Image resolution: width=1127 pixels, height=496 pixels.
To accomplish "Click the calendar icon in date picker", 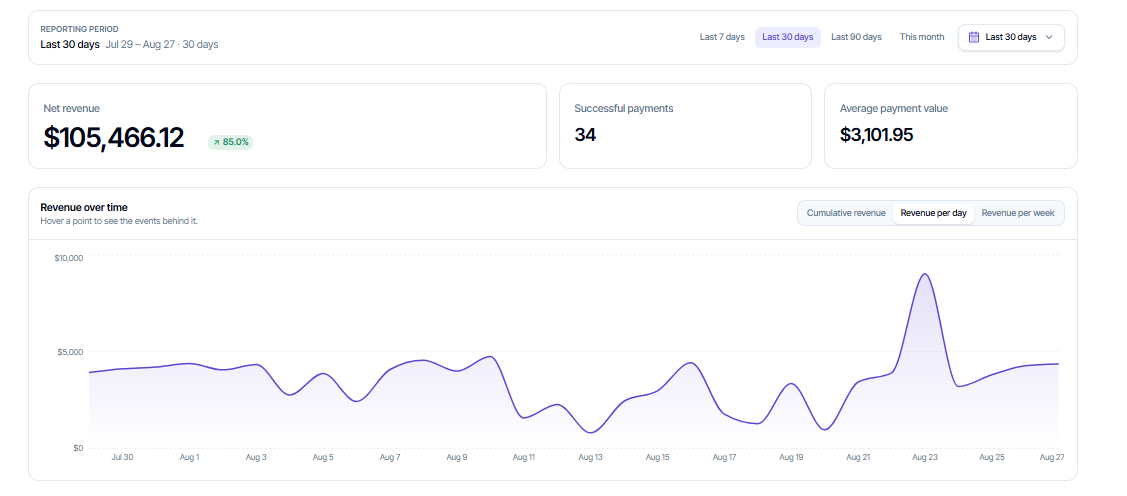I will (974, 37).
